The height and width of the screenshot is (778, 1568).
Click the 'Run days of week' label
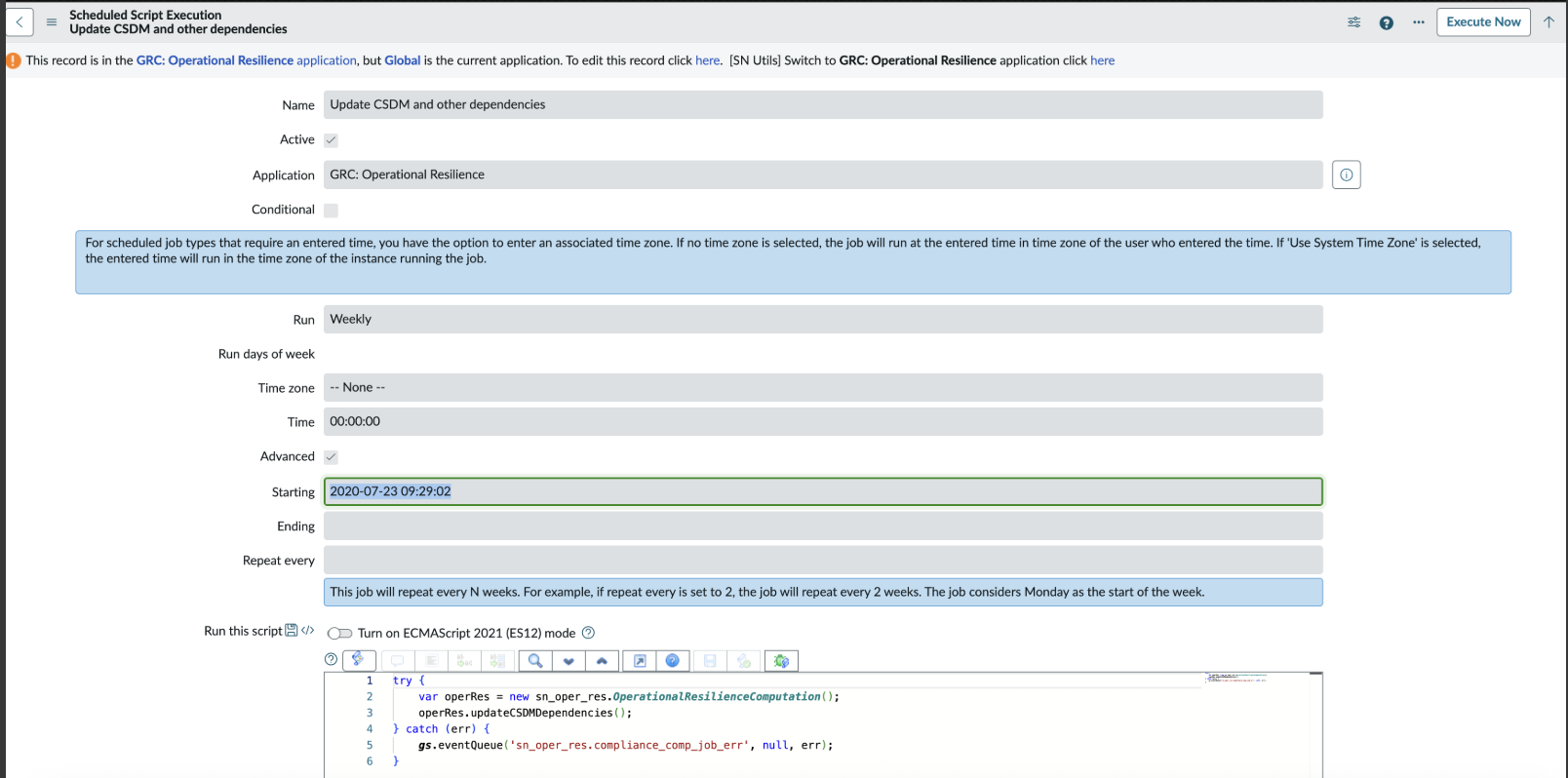[266, 354]
